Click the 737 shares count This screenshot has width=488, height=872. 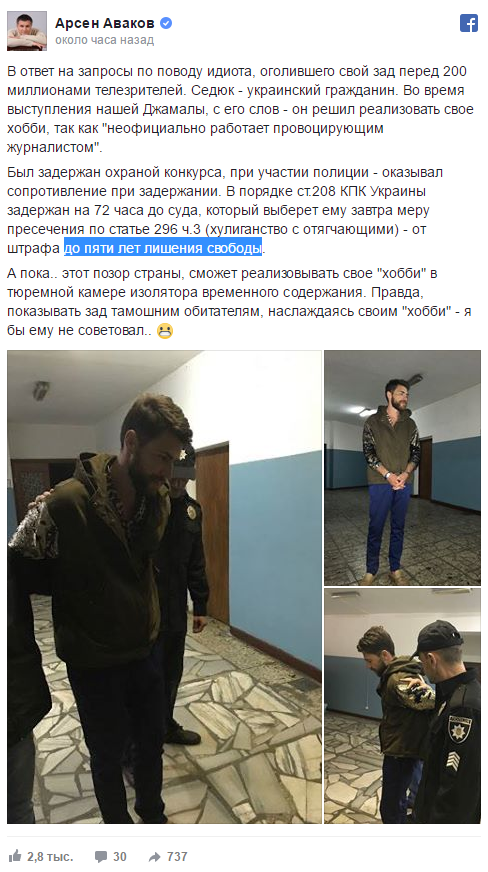point(177,856)
